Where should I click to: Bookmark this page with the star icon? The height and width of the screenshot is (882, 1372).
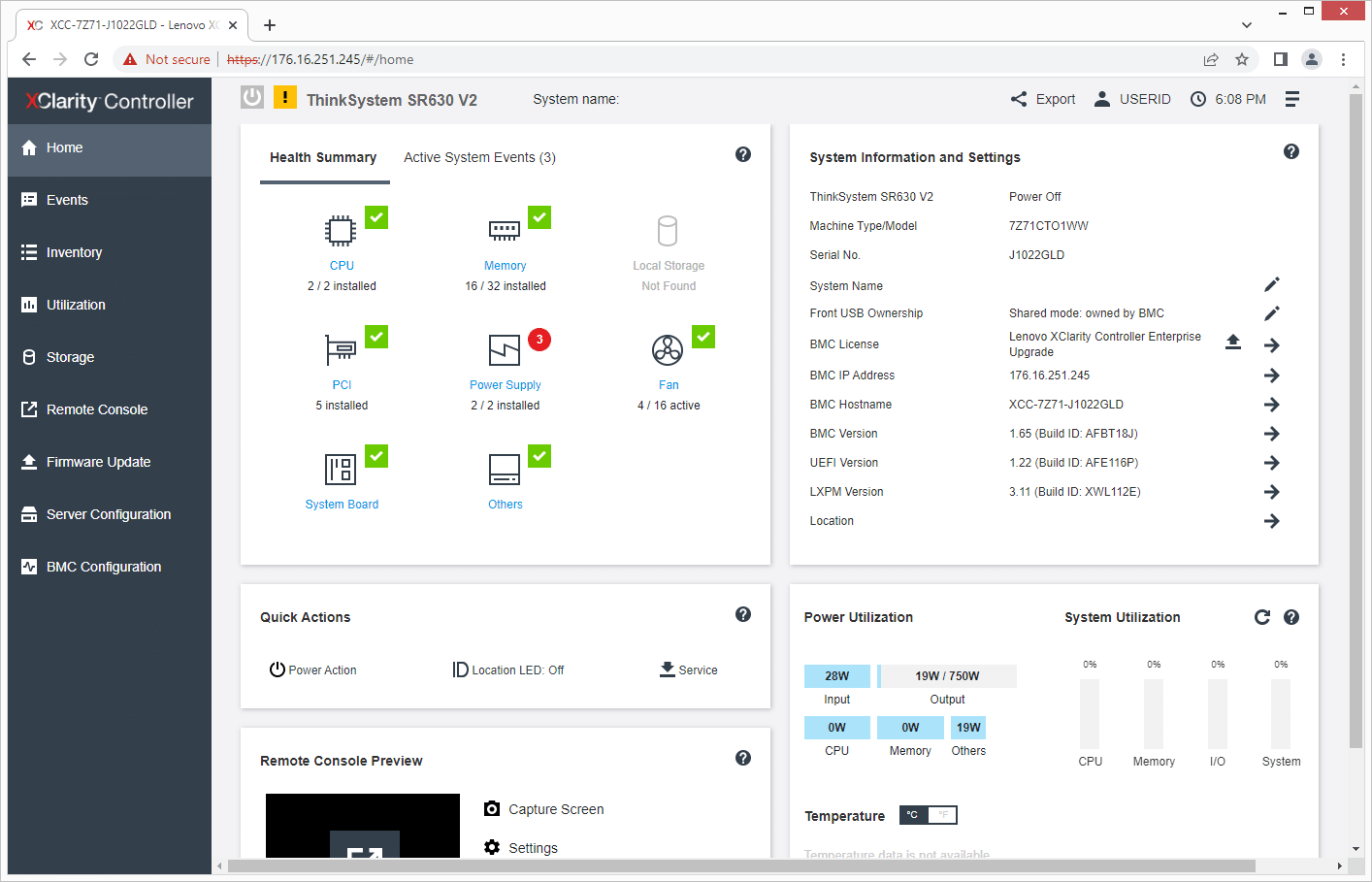coord(1242,59)
